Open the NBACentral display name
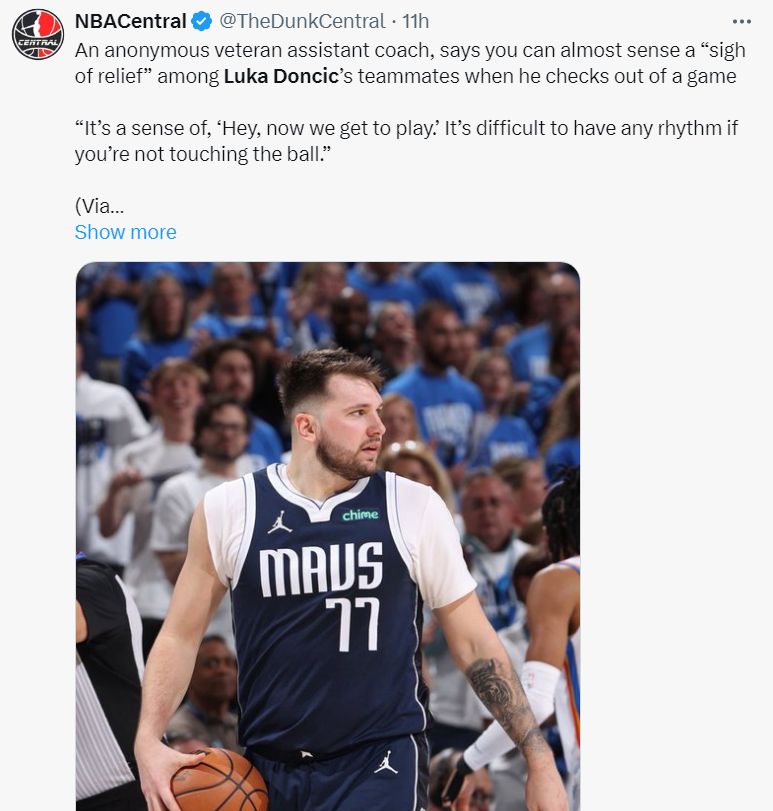The width and height of the screenshot is (773, 811). (130, 21)
